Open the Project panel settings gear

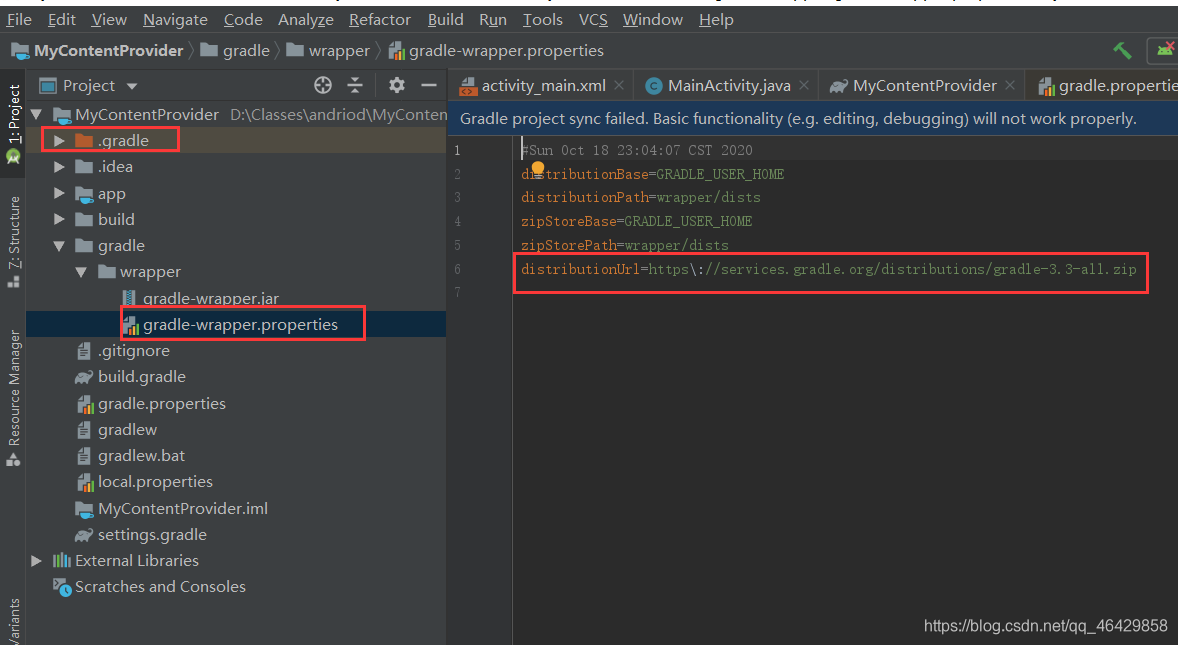[396, 85]
